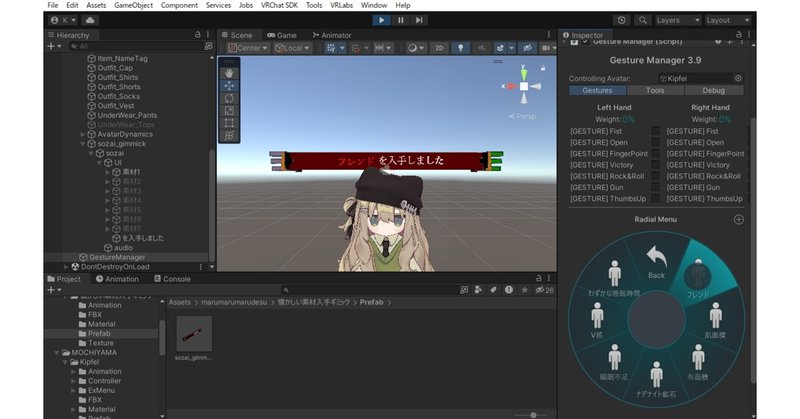Click the Inspector vertical scrollbar
Image resolution: width=800 pixels, height=419 pixels.
(753, 250)
